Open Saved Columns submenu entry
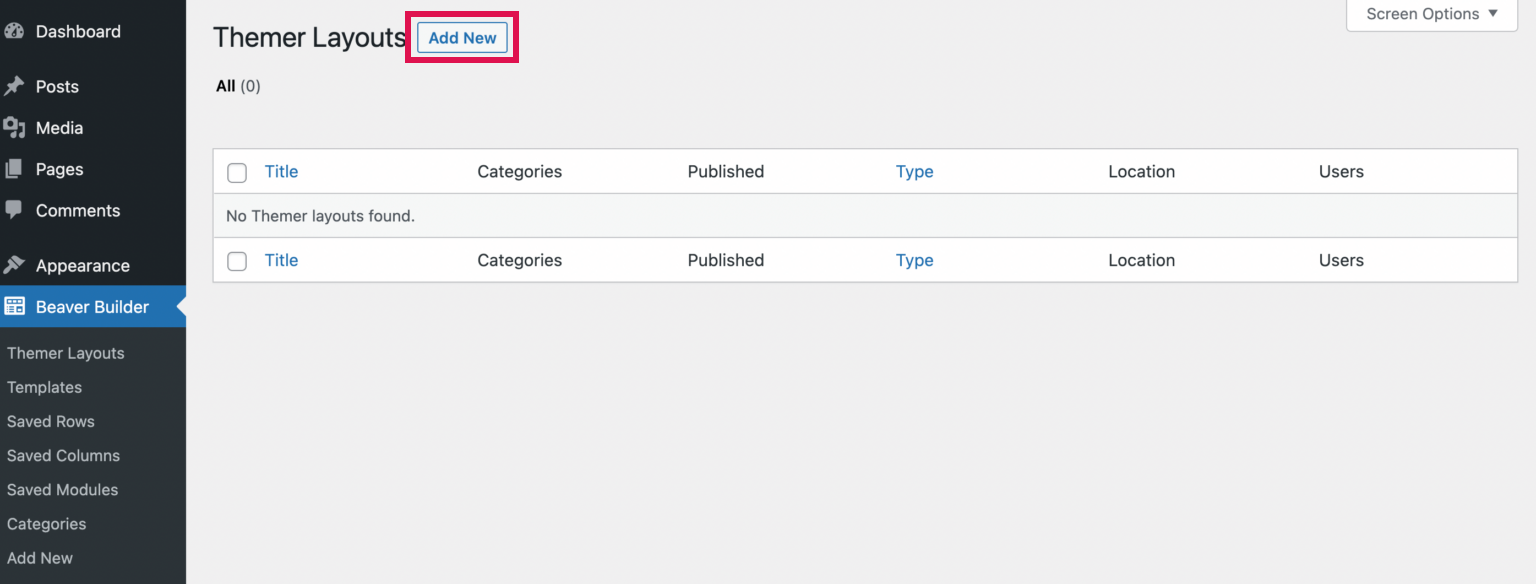The width and height of the screenshot is (1536, 584). pos(63,455)
